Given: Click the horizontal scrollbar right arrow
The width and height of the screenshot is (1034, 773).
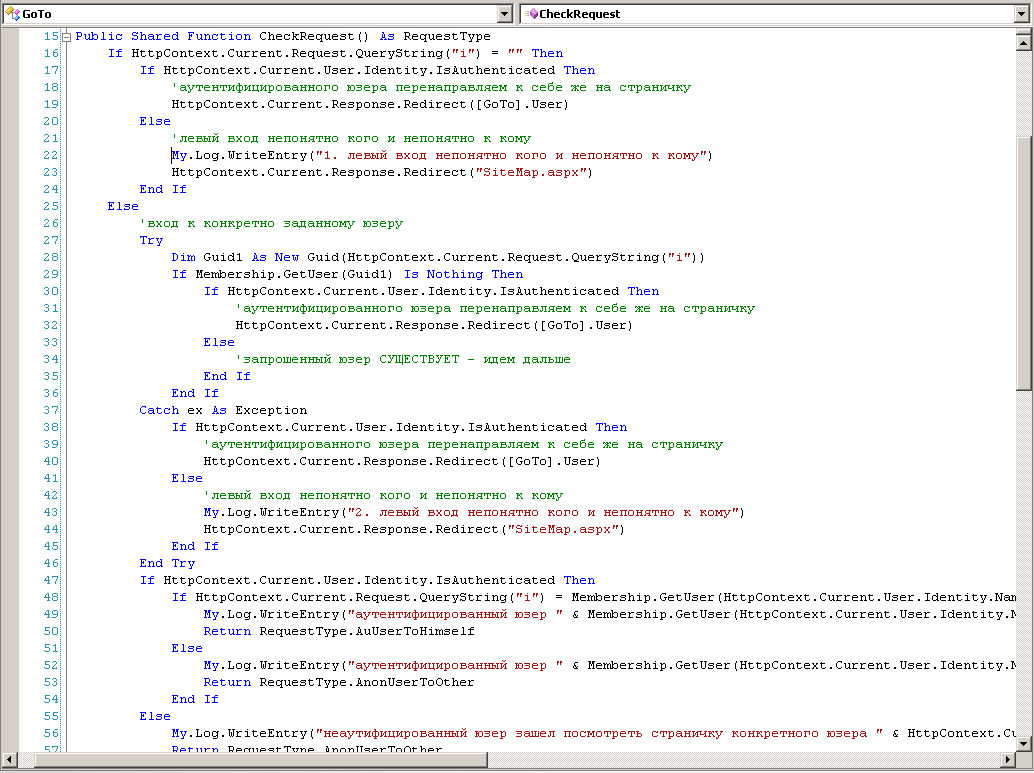Looking at the screenshot, I should (1008, 760).
